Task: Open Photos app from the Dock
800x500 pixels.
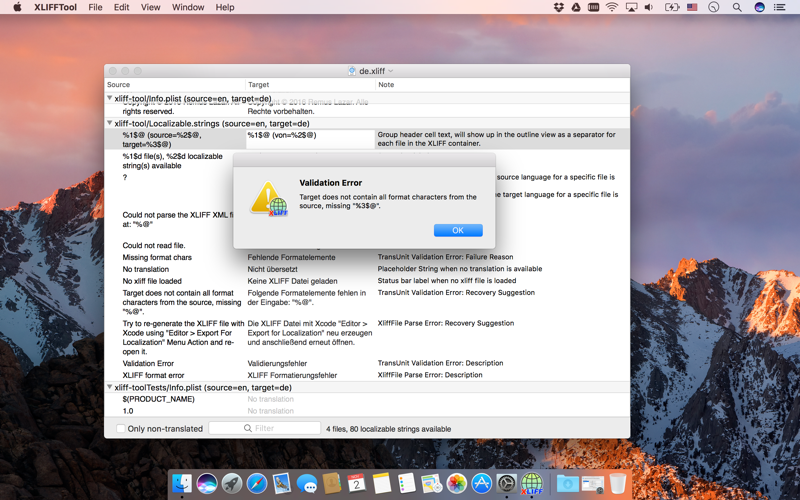Action: (456, 483)
